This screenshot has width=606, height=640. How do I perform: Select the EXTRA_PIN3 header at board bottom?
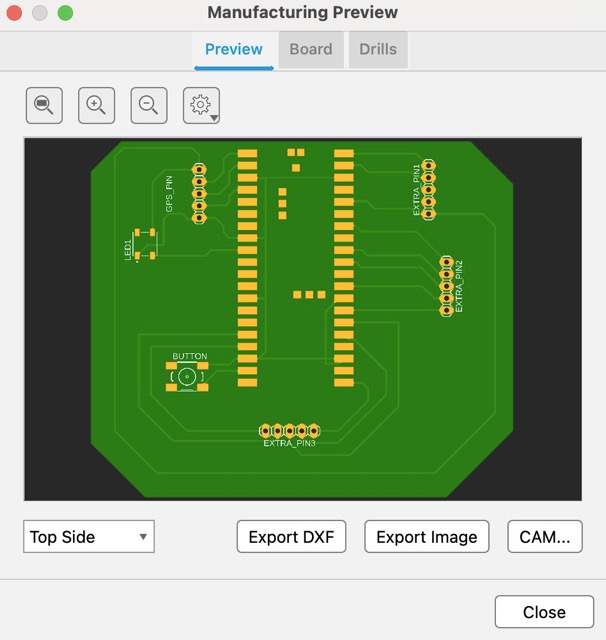[x=289, y=430]
